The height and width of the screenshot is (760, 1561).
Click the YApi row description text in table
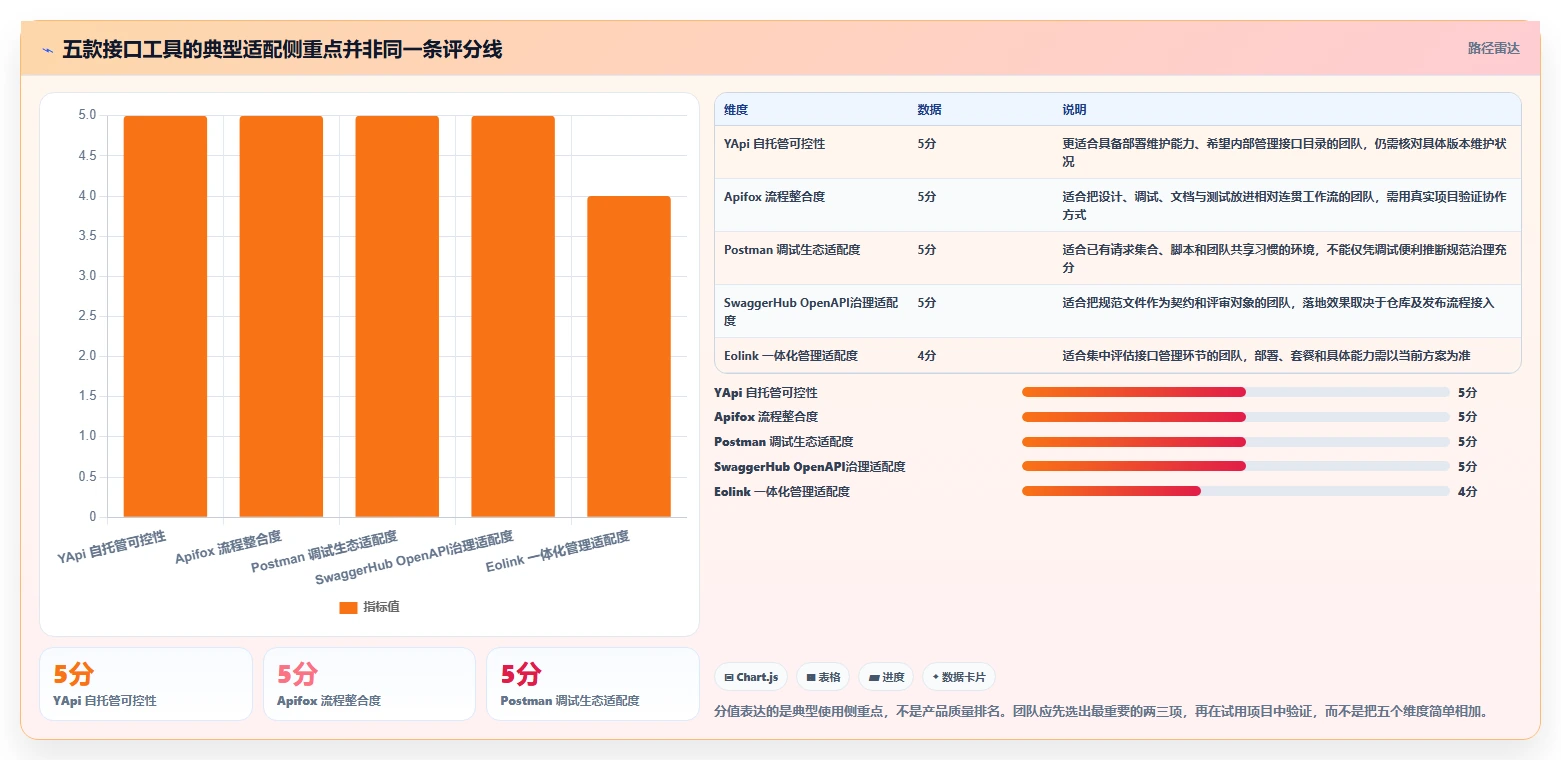click(x=1284, y=152)
